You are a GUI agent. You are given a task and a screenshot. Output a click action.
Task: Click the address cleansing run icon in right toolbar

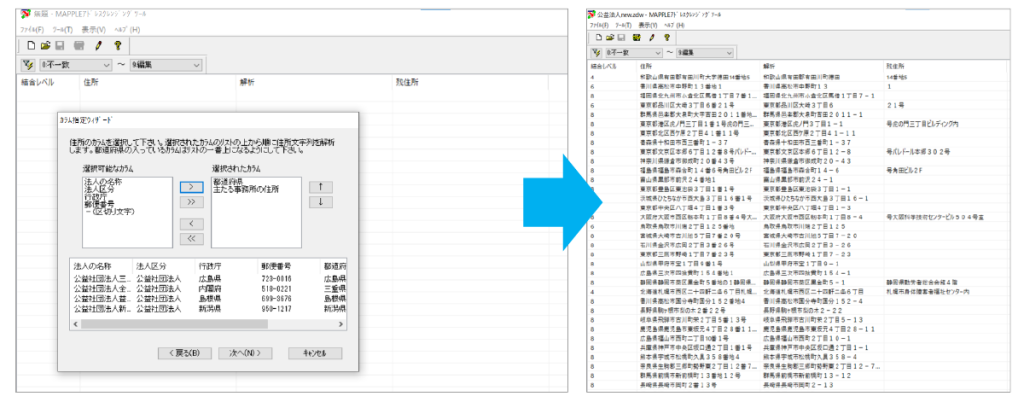(637, 37)
